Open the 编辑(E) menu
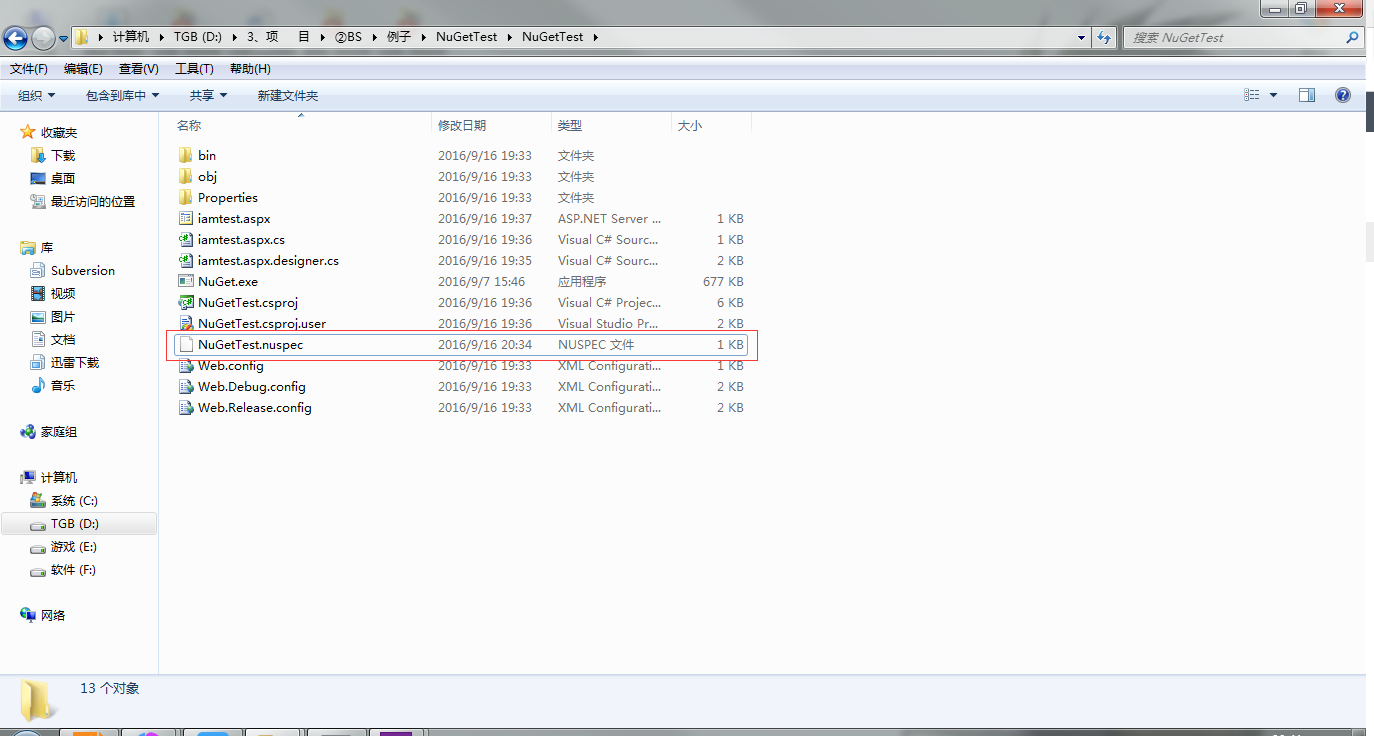Viewport: 1374px width, 736px height. click(83, 69)
